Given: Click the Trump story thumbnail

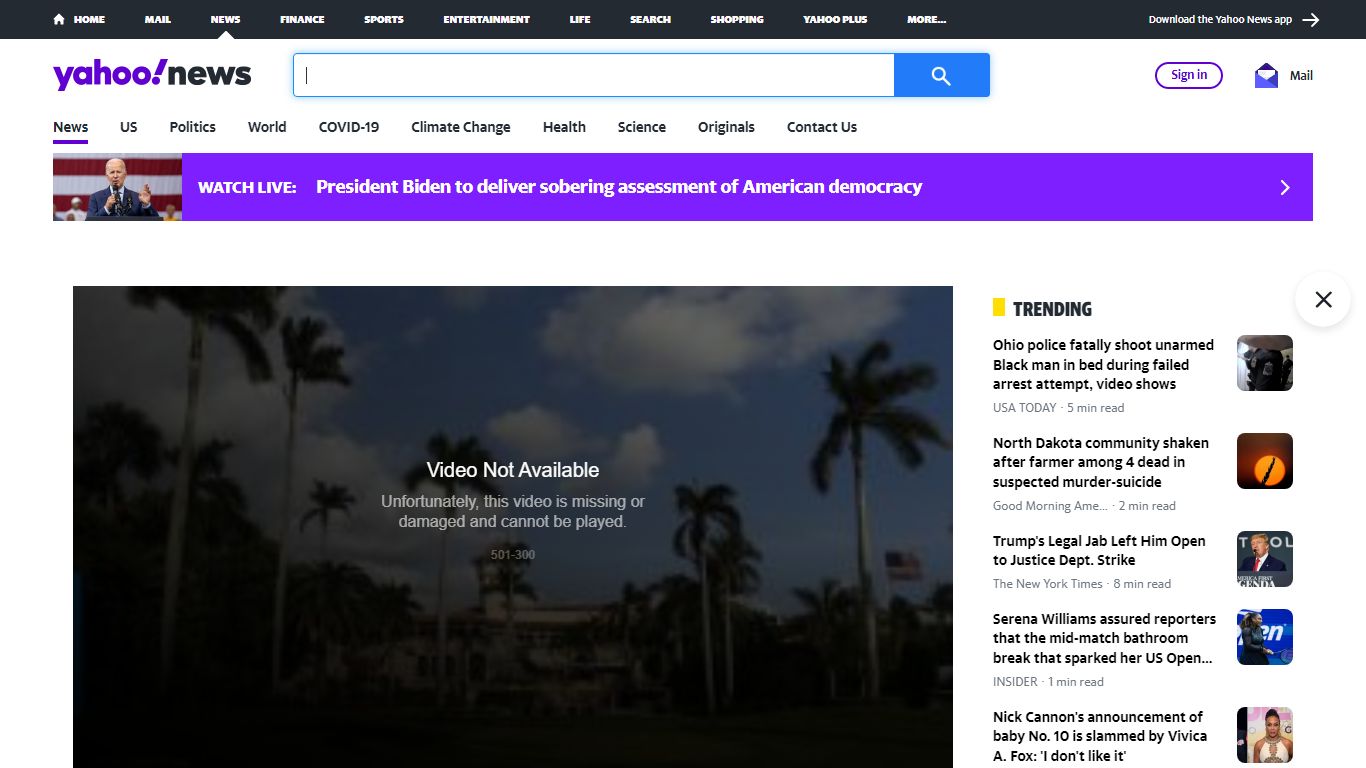Looking at the screenshot, I should pyautogui.click(x=1265, y=559).
